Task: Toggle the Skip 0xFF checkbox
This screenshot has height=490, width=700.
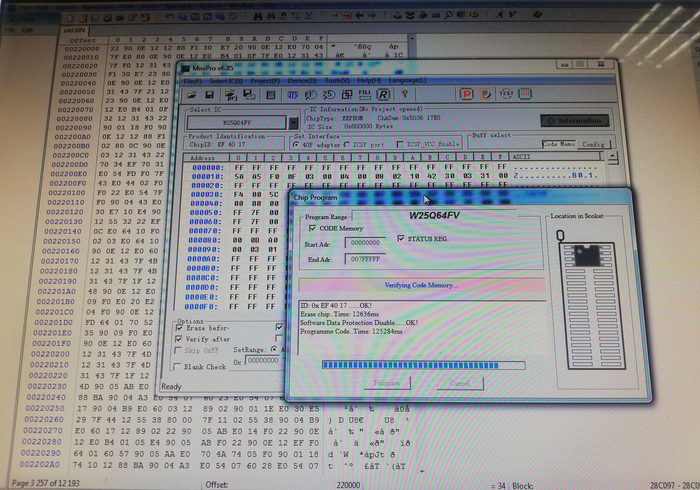Action: (178, 350)
